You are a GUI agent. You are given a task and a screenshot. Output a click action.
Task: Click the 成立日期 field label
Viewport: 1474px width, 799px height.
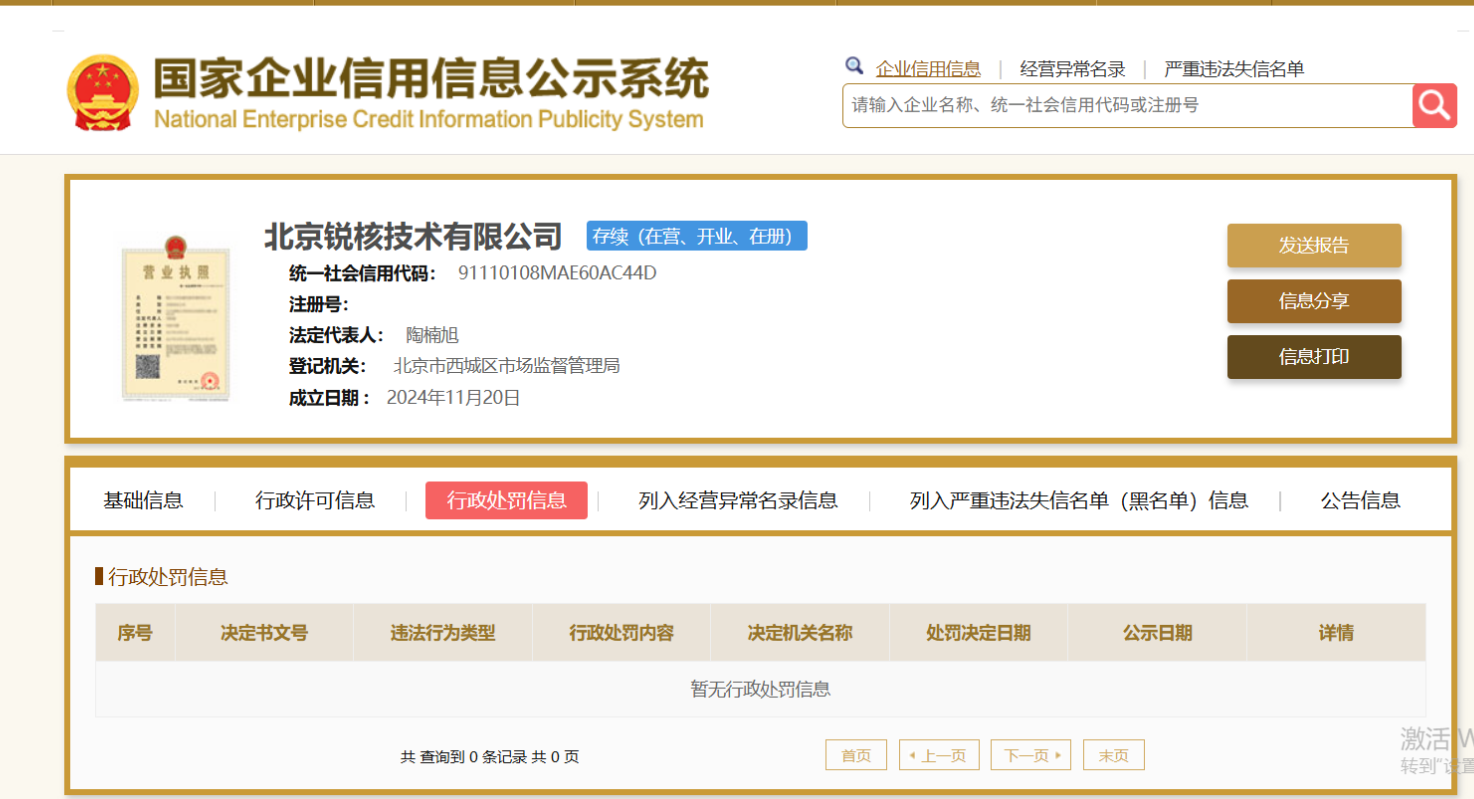tap(329, 398)
